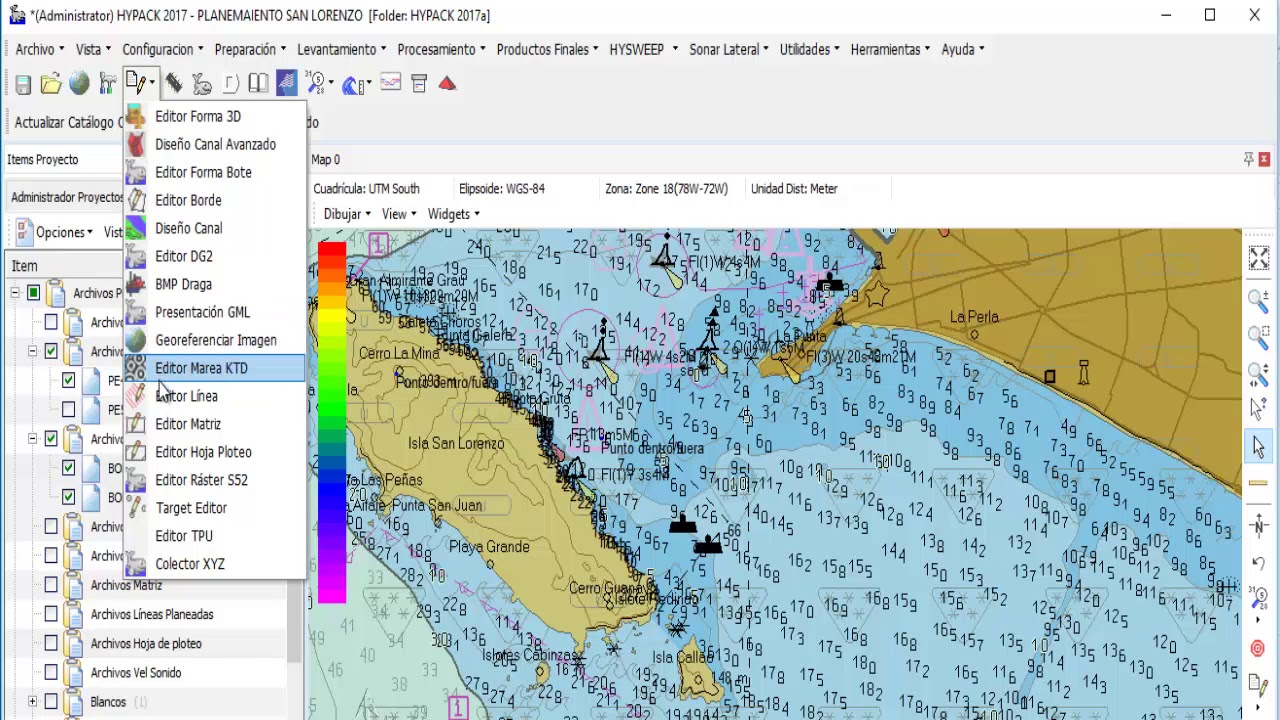Image resolution: width=1280 pixels, height=720 pixels.
Task: Click the archive box toolbar icon
Action: (419, 84)
